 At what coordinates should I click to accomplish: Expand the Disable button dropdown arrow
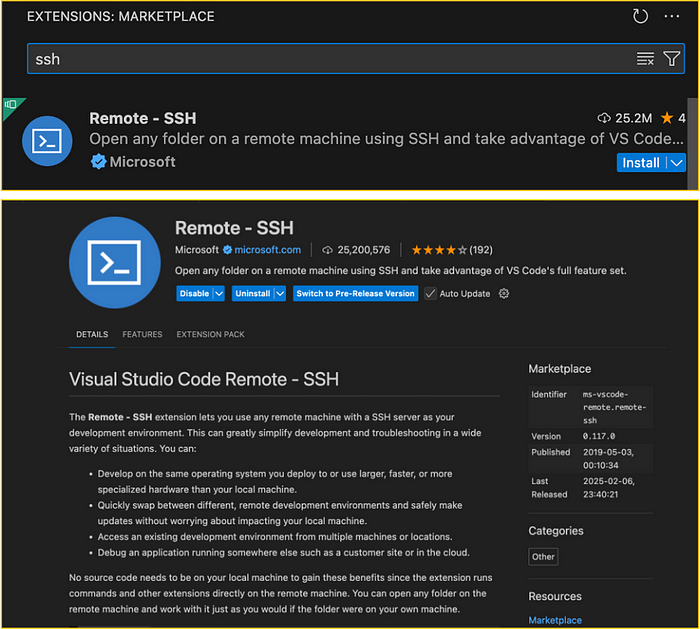pos(219,294)
